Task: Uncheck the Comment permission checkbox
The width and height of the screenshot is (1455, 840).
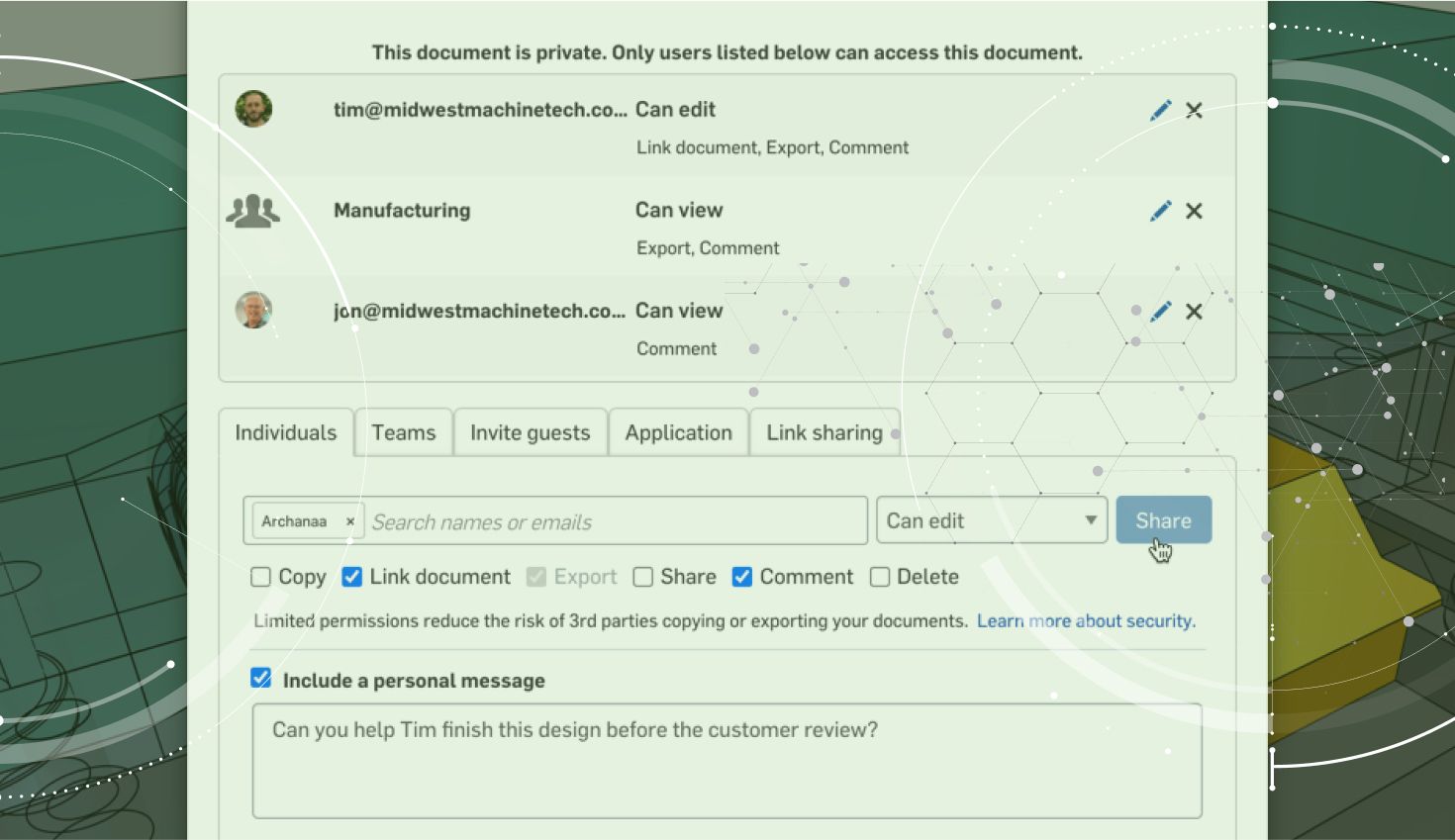Action: tap(742, 577)
